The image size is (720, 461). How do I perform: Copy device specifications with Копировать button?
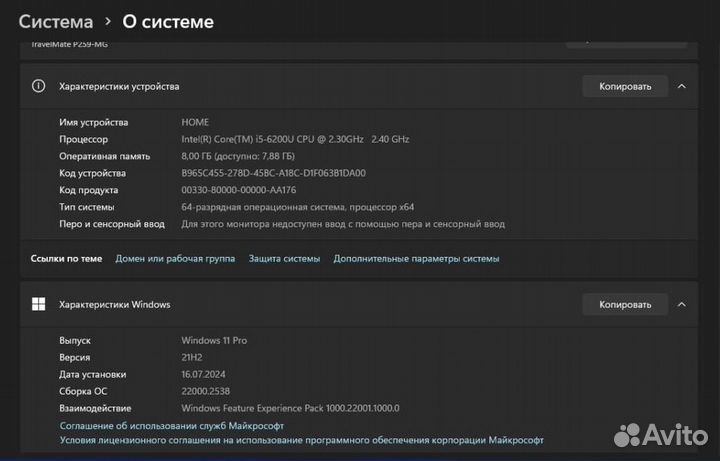pos(625,86)
